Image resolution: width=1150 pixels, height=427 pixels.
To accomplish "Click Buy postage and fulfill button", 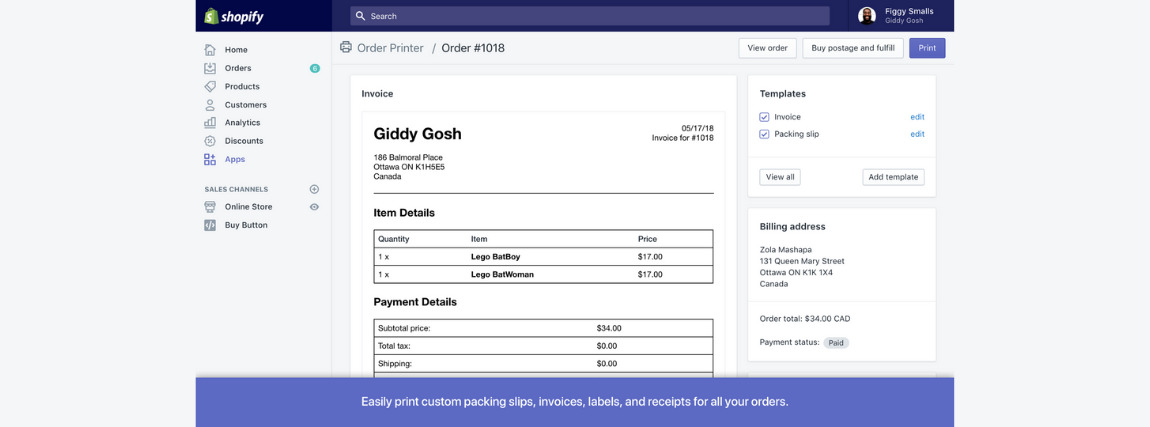I will click(x=853, y=48).
